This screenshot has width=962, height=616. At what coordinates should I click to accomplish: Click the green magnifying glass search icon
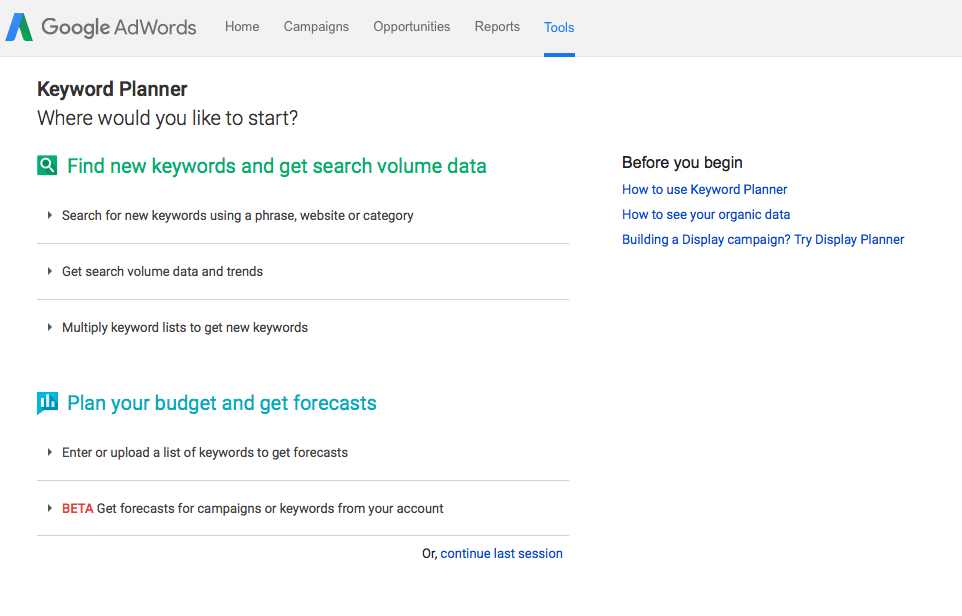pyautogui.click(x=47, y=166)
